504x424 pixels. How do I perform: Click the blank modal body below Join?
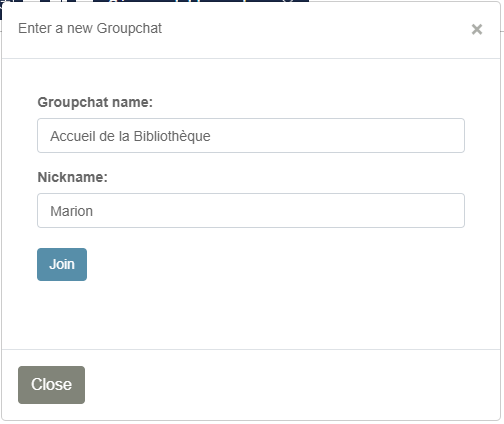(x=251, y=315)
